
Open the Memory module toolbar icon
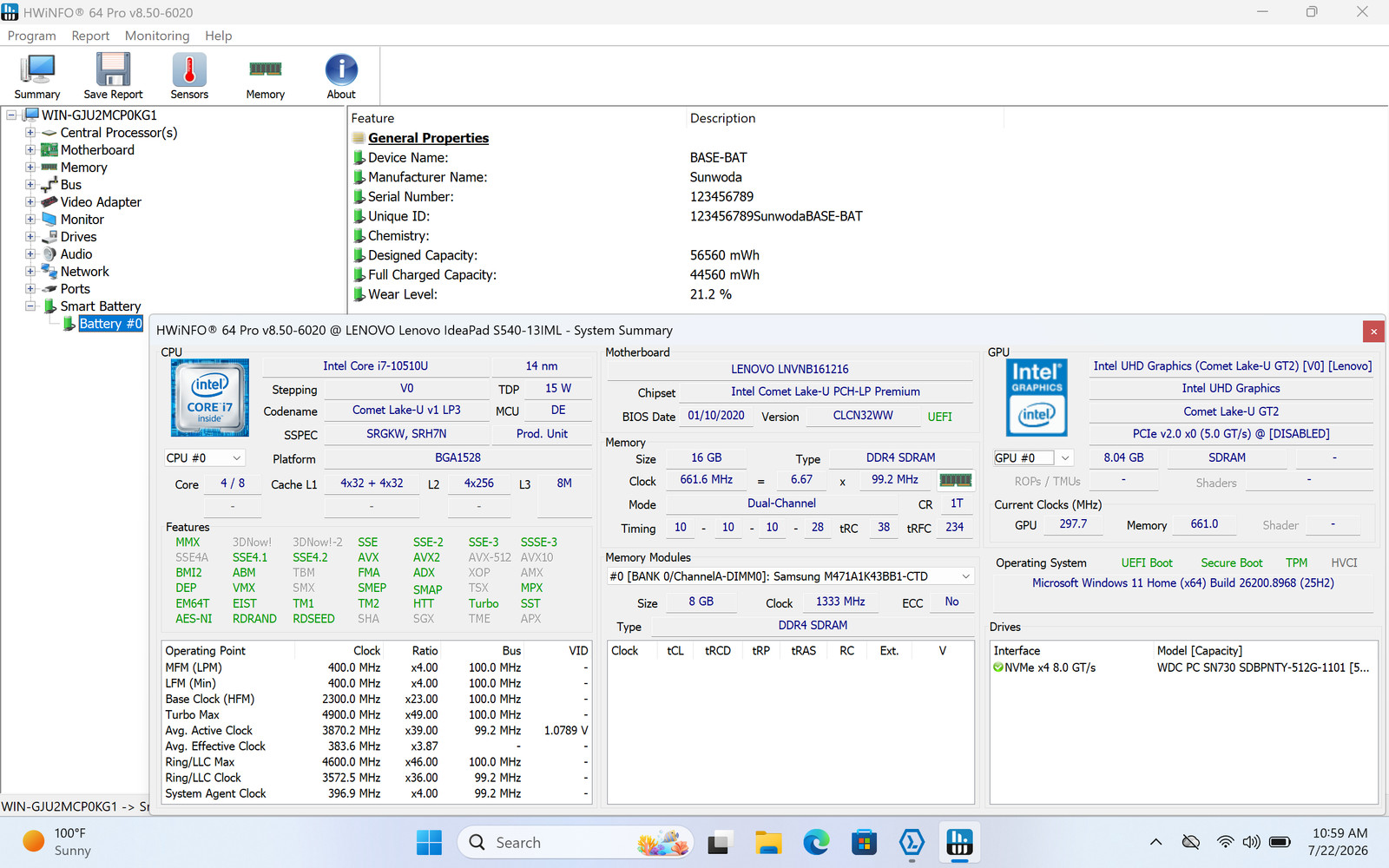(265, 69)
